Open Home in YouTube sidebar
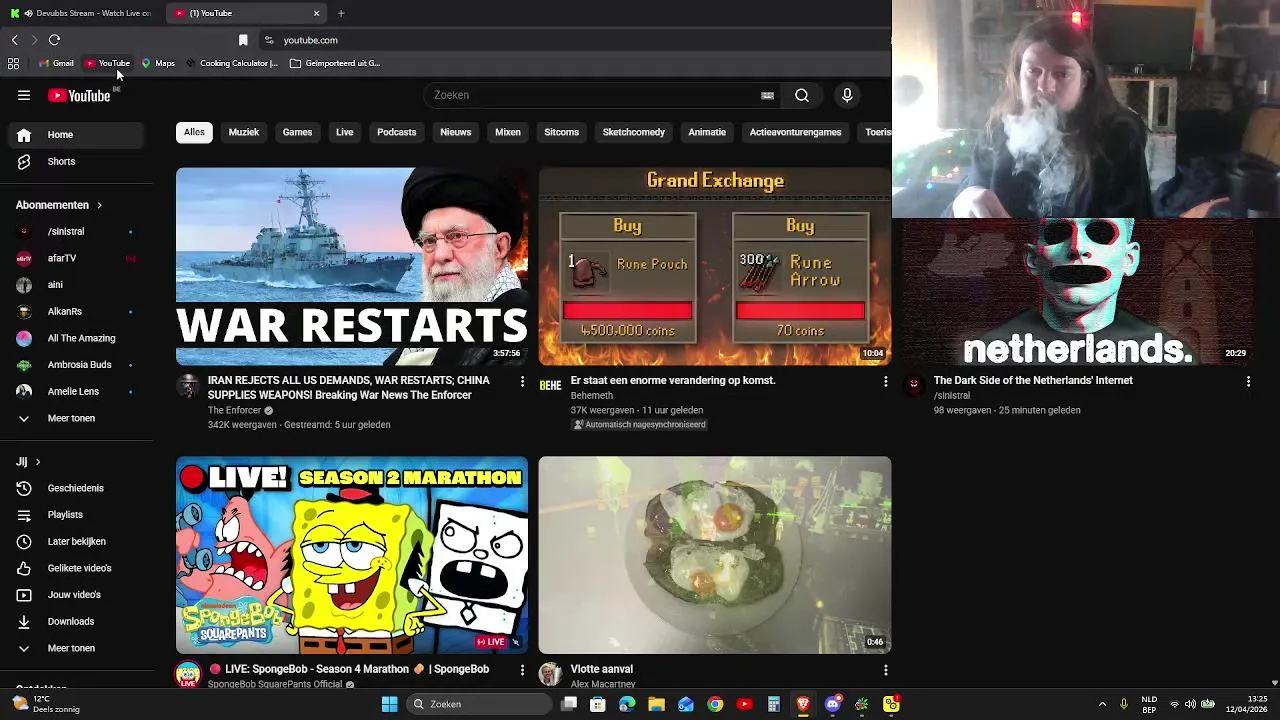 pyautogui.click(x=77, y=135)
